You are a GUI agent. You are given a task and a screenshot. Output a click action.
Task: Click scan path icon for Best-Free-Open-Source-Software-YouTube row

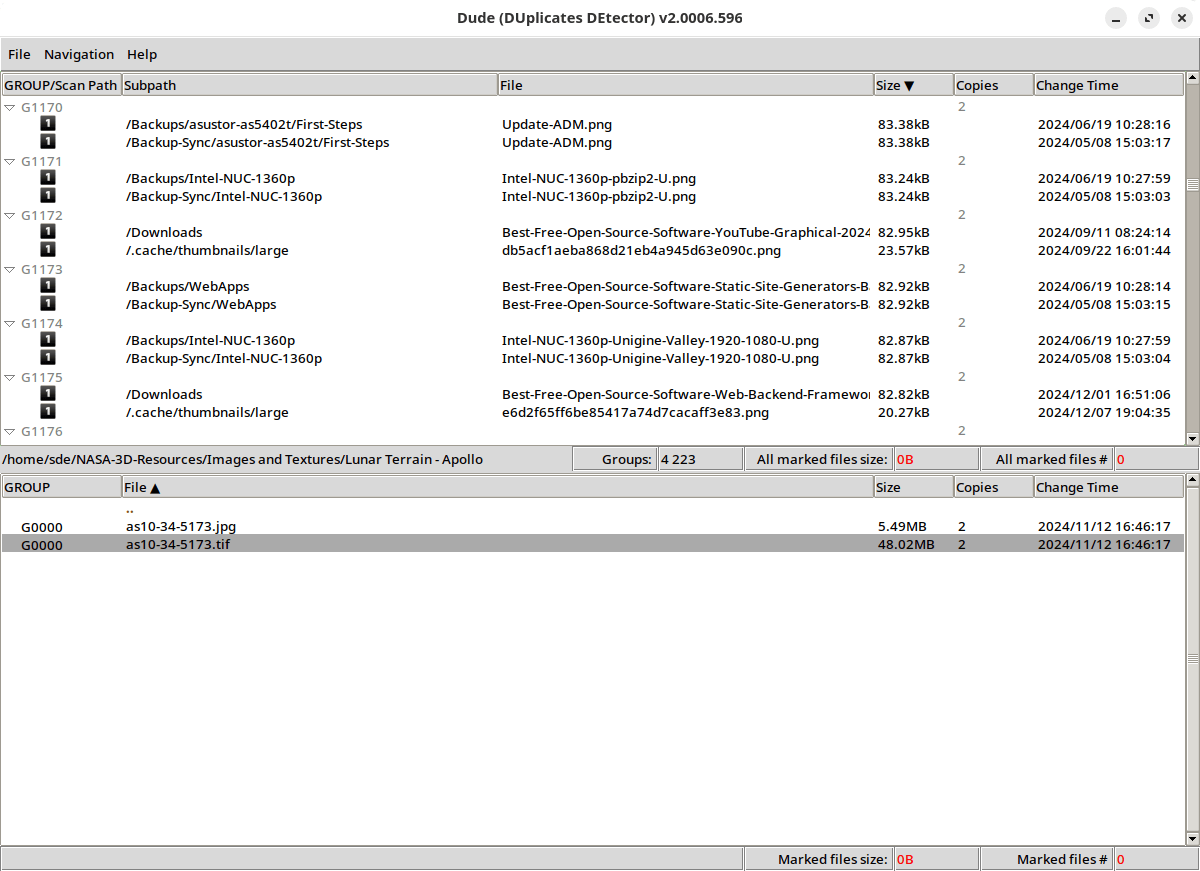point(48,232)
